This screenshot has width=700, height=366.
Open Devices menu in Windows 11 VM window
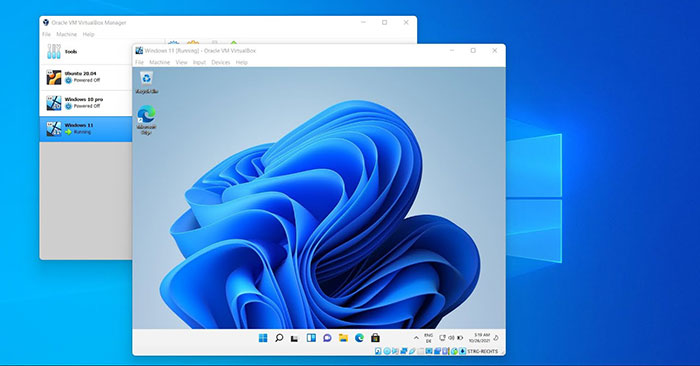(x=221, y=62)
